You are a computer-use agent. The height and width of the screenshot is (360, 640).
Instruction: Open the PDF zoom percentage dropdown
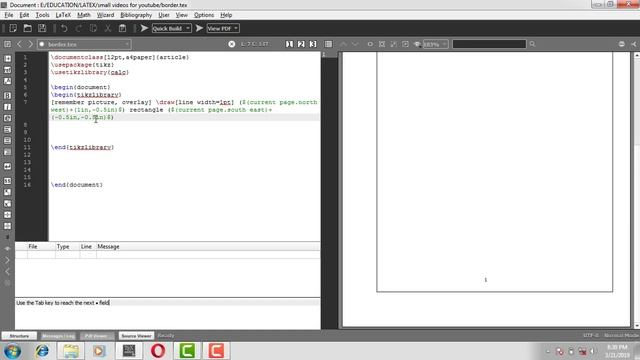click(x=435, y=44)
